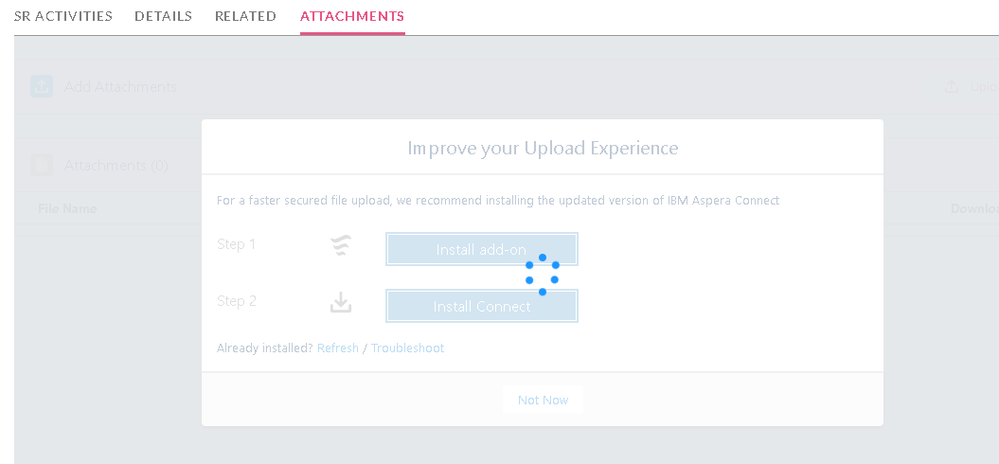The image size is (999, 464).
Task: Switch to the SR Activities tab
Action: [63, 16]
